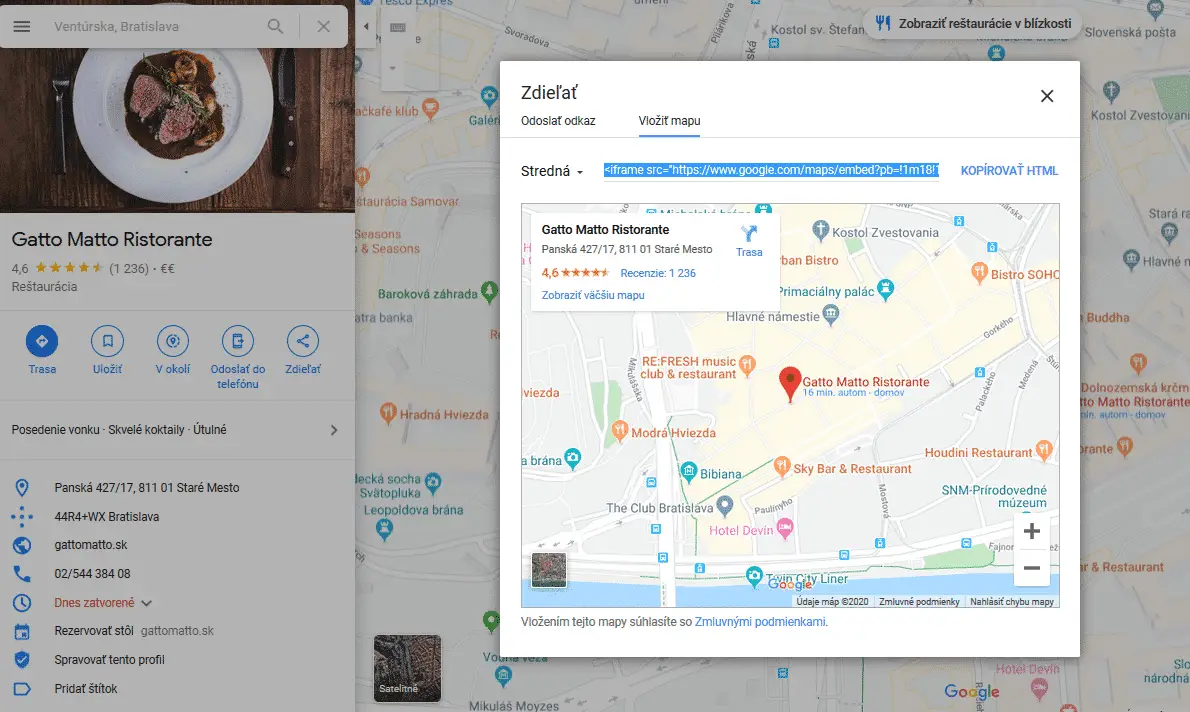Click the keyboard icon near panel toggle

(x=398, y=27)
